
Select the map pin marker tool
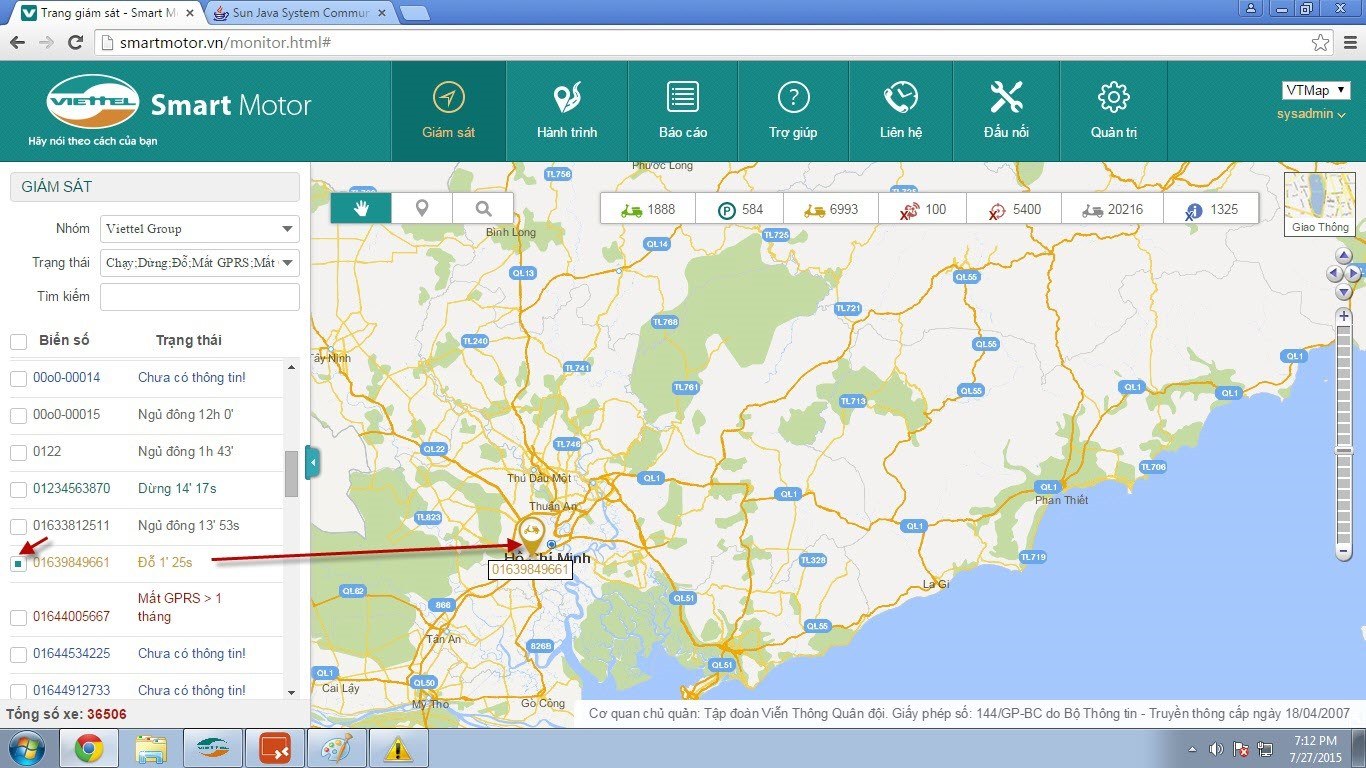422,208
